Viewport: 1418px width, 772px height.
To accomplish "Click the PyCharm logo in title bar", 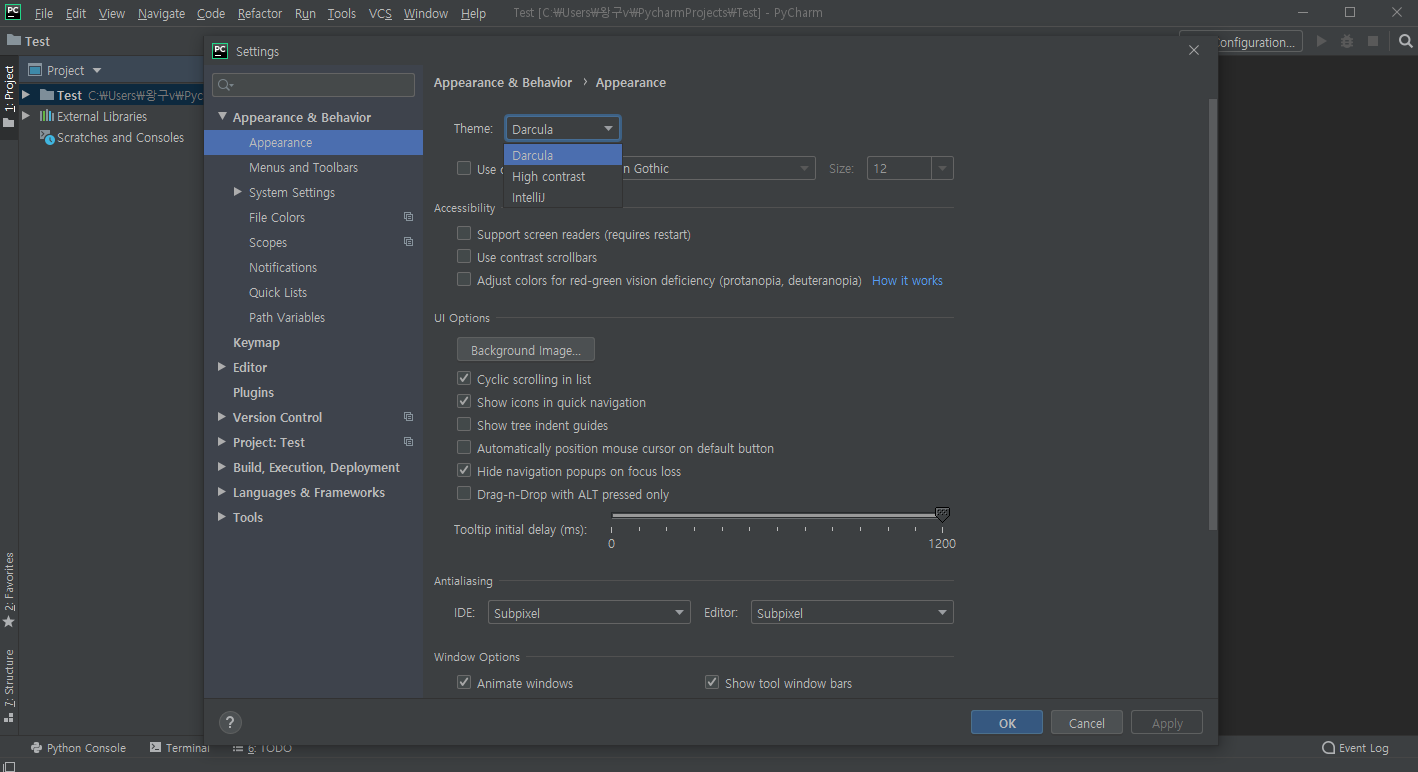I will click(13, 12).
